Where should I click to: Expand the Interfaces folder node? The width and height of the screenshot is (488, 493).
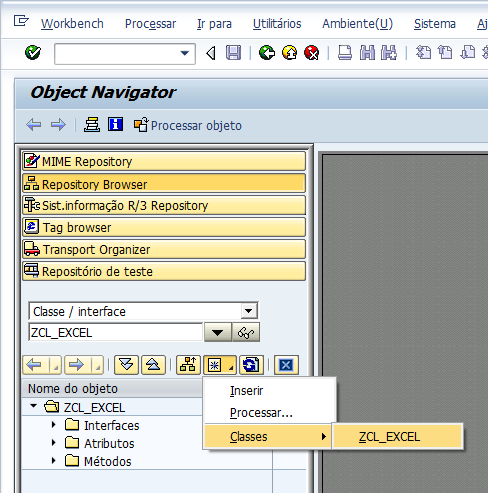(54, 425)
